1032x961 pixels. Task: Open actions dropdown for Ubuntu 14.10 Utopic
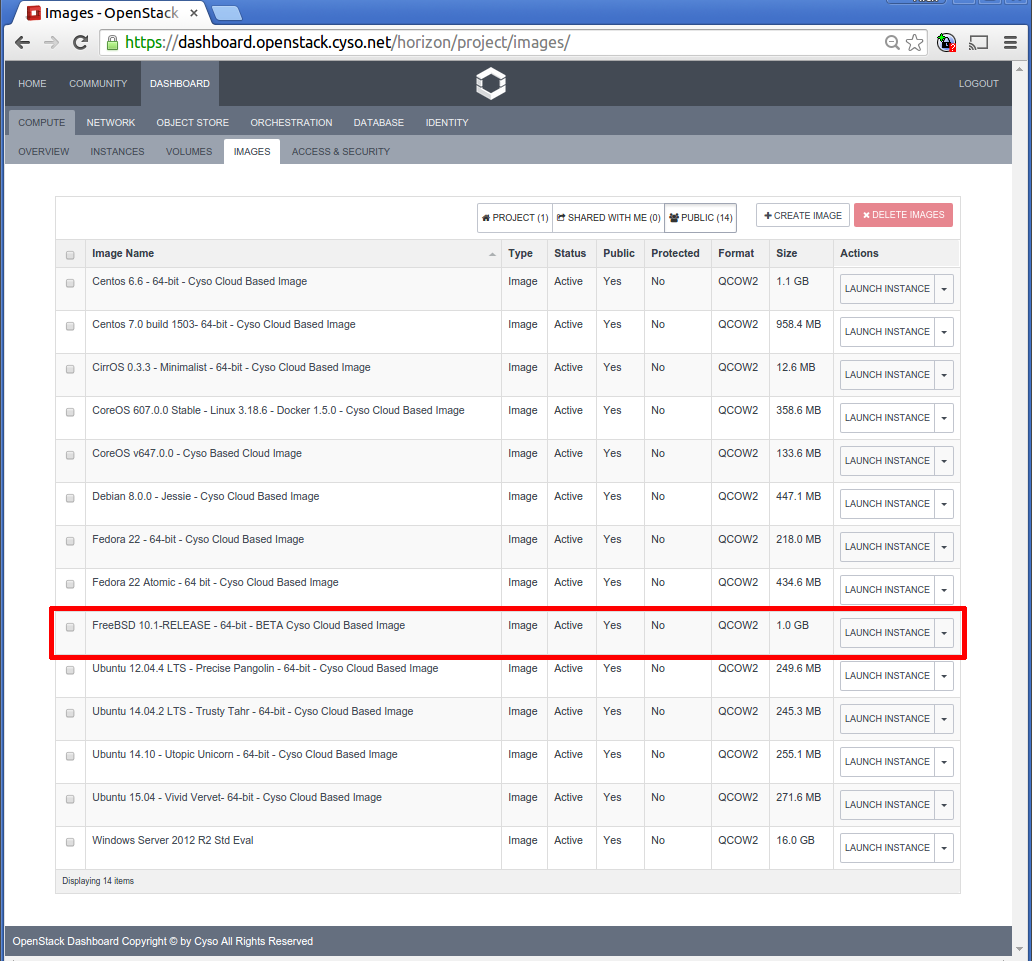coord(944,762)
